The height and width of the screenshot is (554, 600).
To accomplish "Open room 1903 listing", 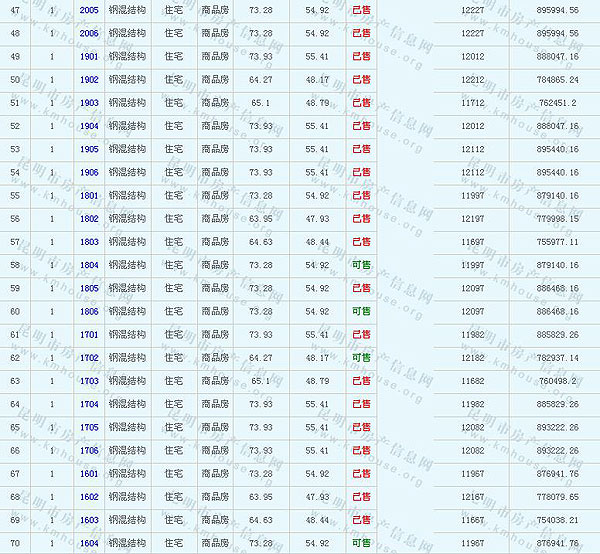I will pos(89,103).
